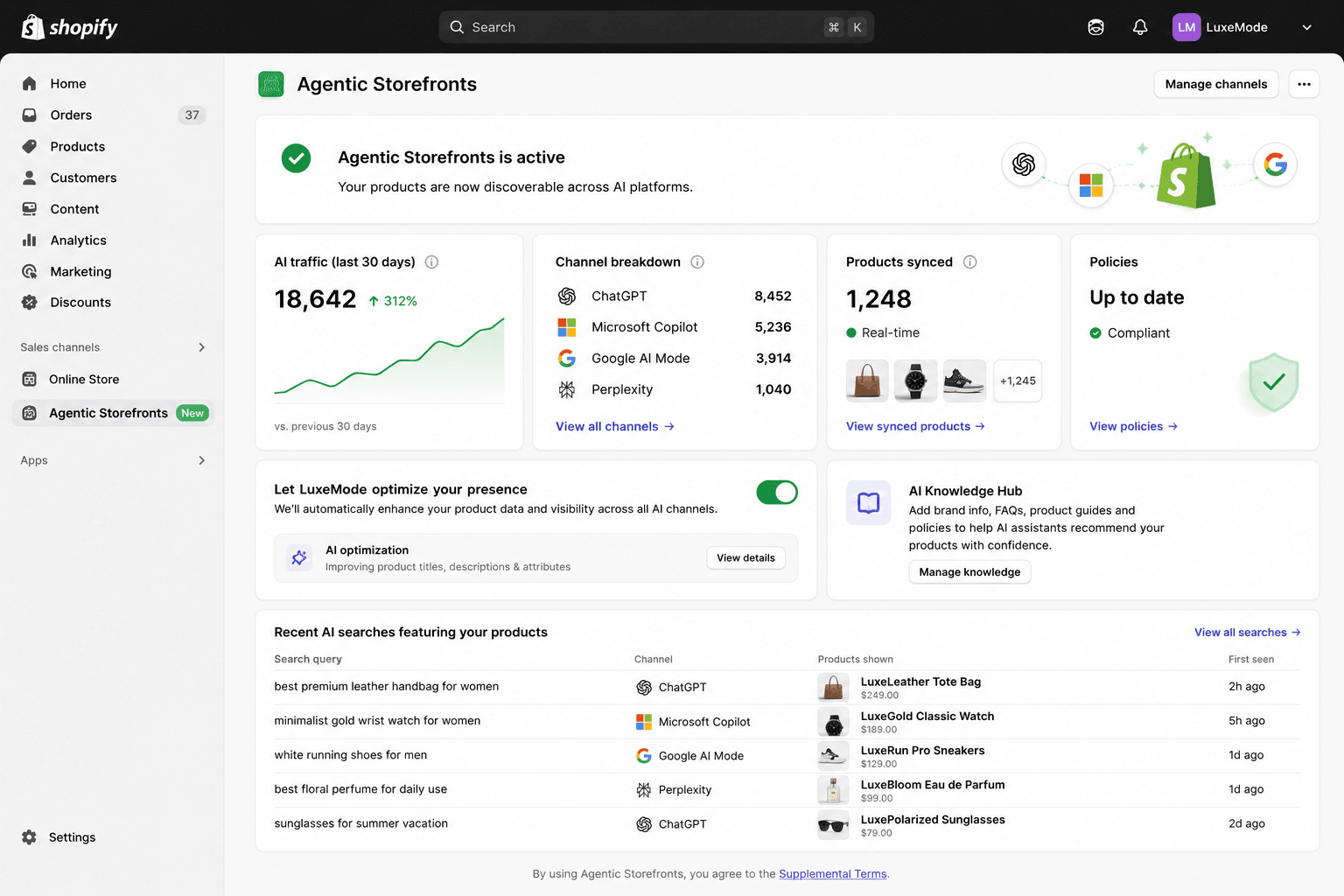This screenshot has width=1344, height=896.
Task: Click LuxeRun Pro Sneakers product name
Action: coord(922,751)
